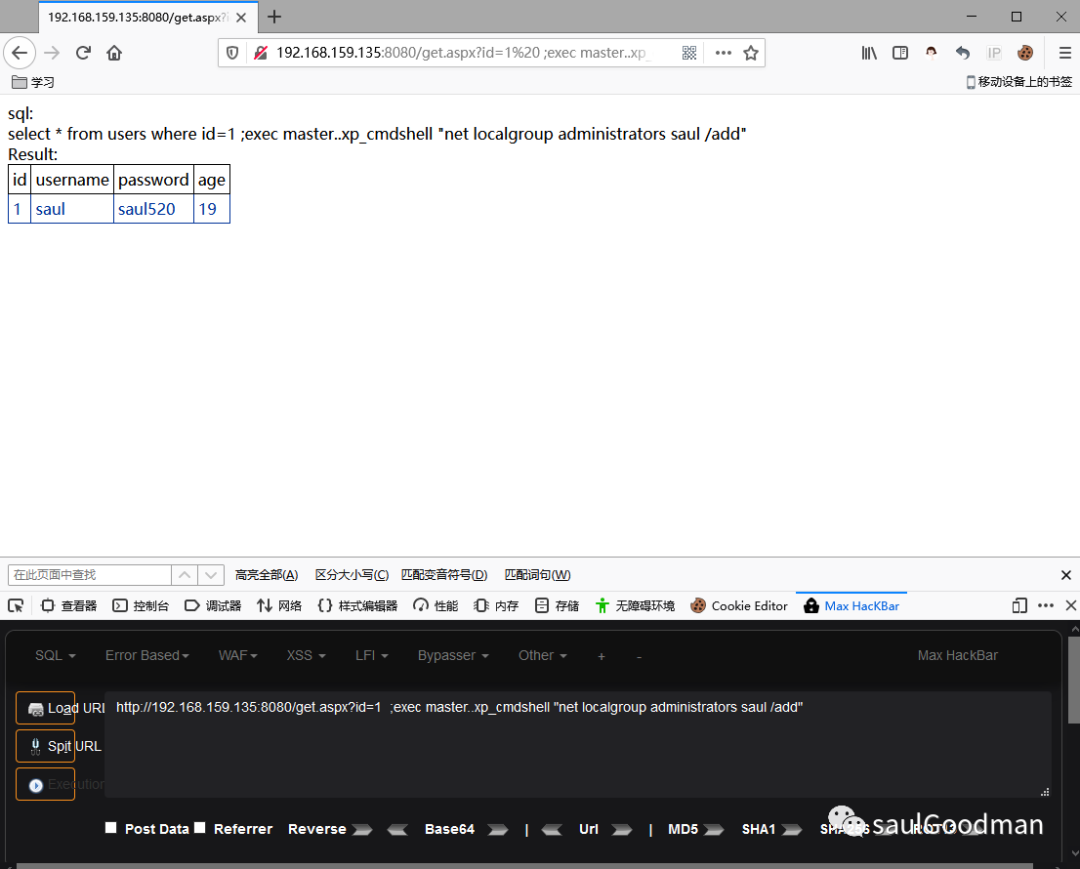Image resolution: width=1080 pixels, height=869 pixels.
Task: Jump to previous find match
Action: tap(185, 575)
